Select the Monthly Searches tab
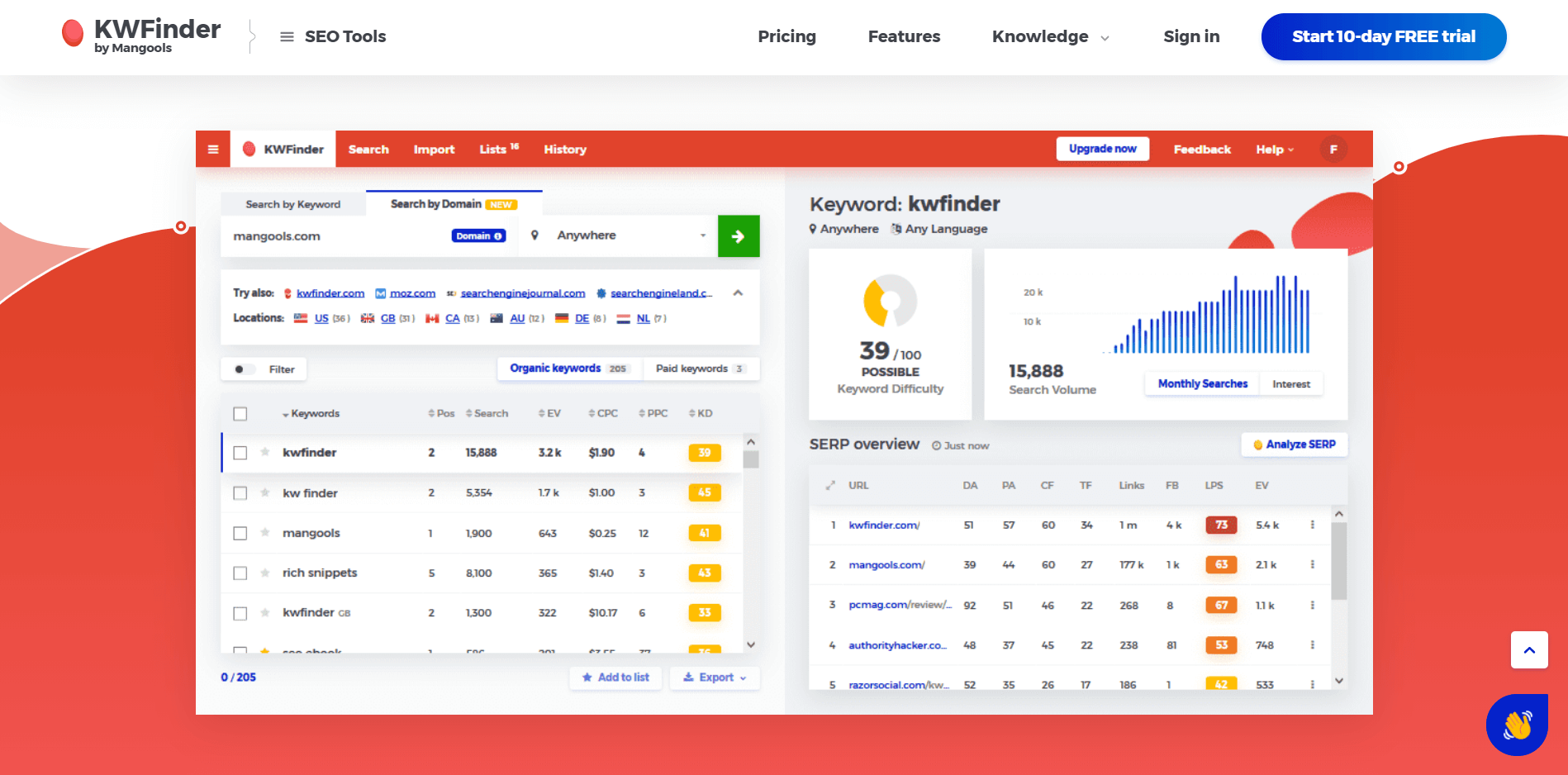Screen dimensions: 1568x775 [1202, 384]
